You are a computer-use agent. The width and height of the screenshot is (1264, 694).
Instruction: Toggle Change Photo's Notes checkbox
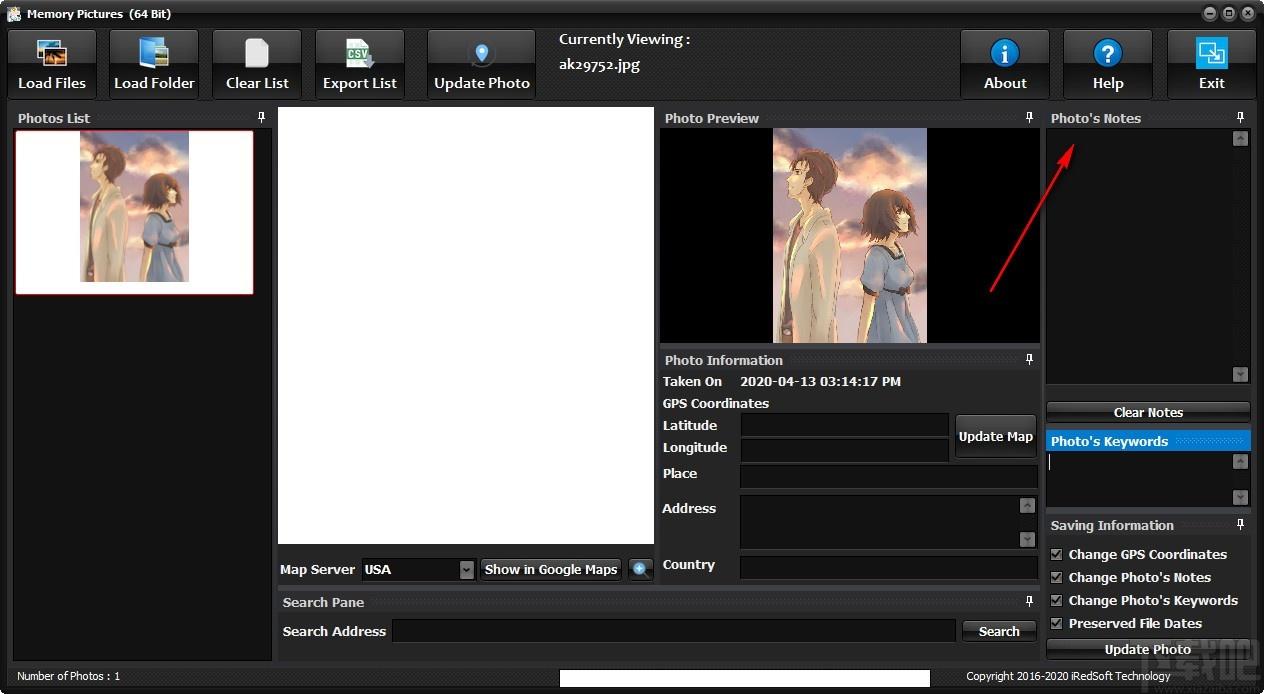click(x=1056, y=577)
